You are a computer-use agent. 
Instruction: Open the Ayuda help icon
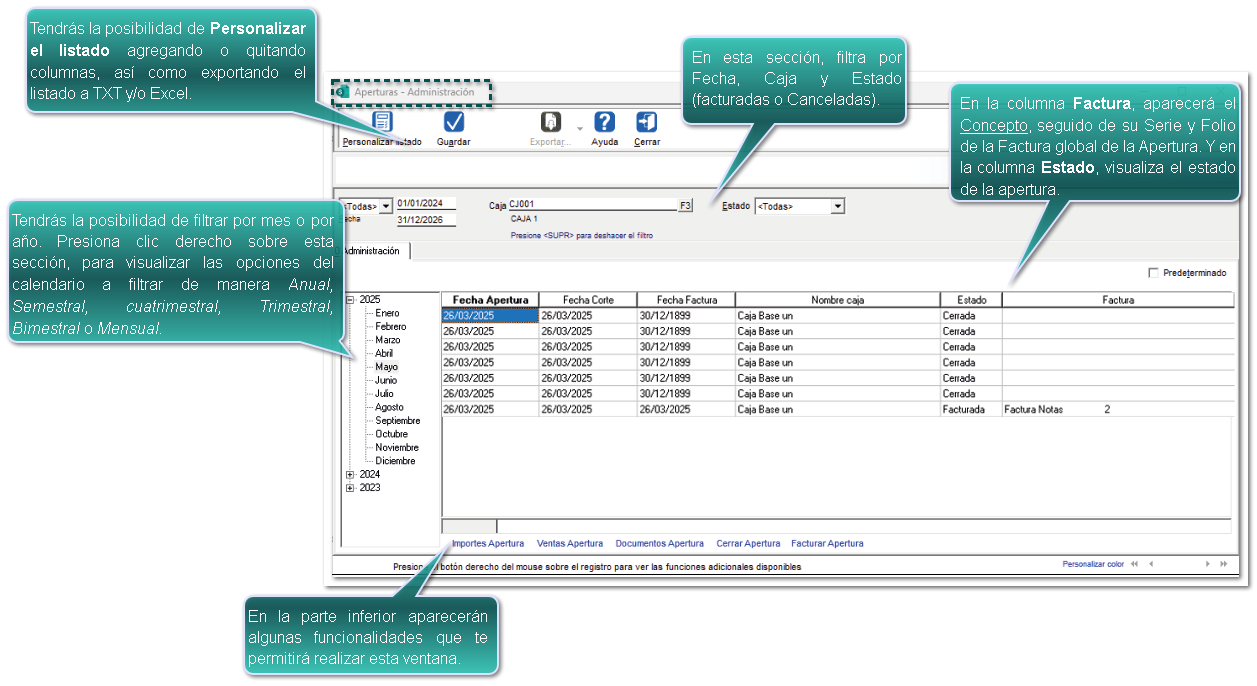[604, 122]
